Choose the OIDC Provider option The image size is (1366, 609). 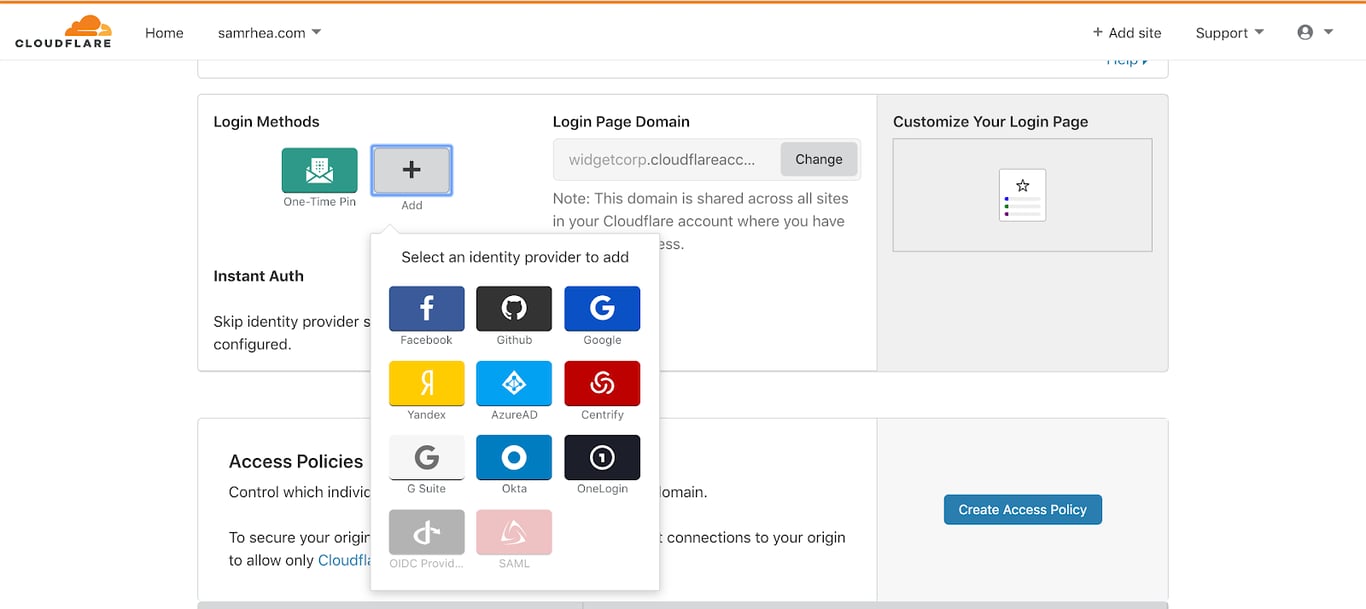click(x=426, y=532)
